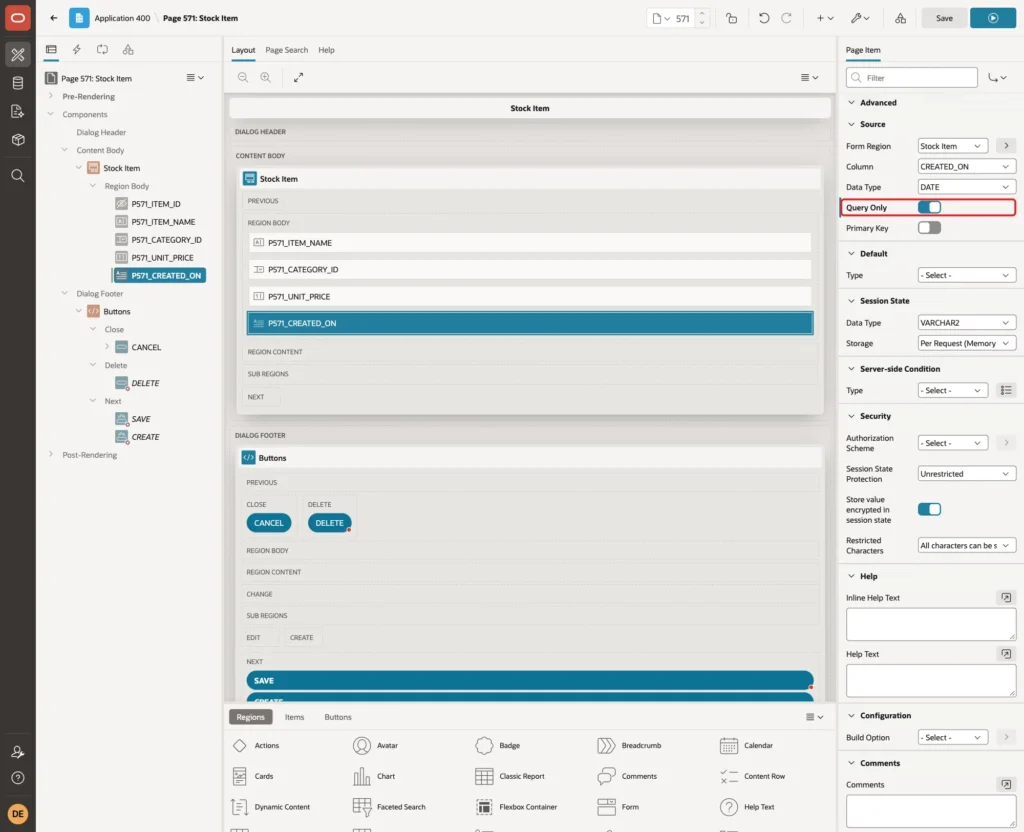Screen dimensions: 1024x832
Task: Select P571_ITEM_NAME in the tree
Action: coord(163,222)
